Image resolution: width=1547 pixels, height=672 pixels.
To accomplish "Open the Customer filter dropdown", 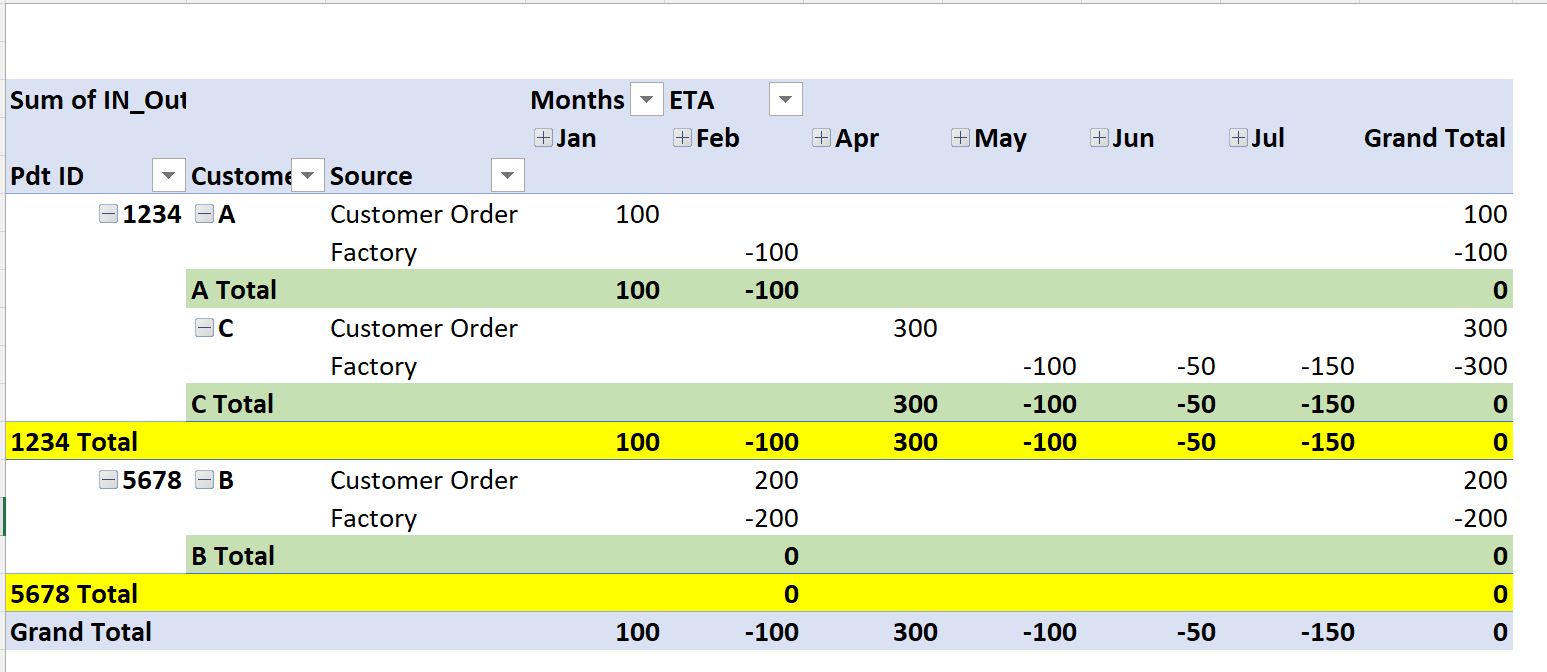I will pyautogui.click(x=307, y=175).
